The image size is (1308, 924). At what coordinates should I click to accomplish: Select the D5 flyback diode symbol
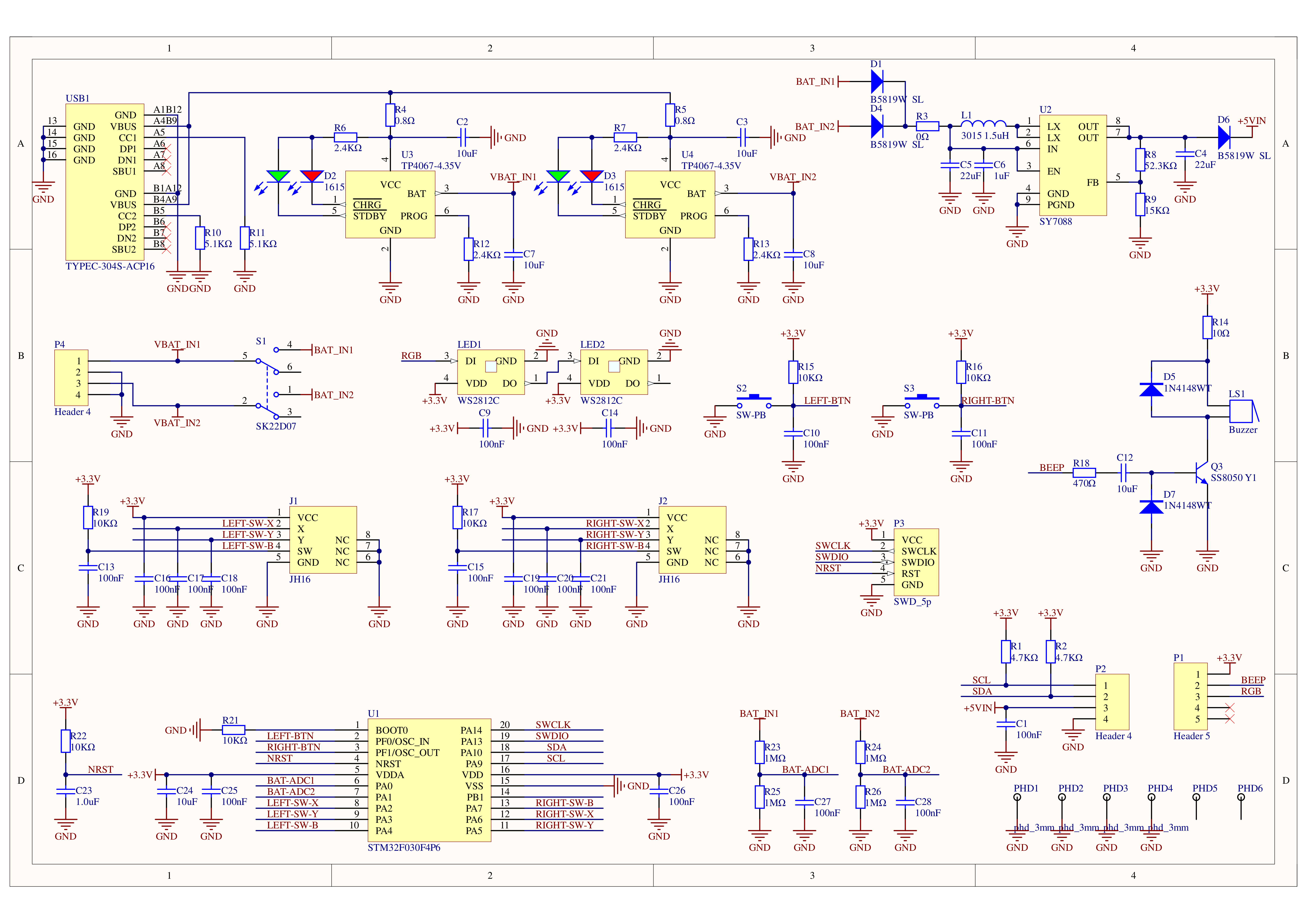coord(1151,389)
